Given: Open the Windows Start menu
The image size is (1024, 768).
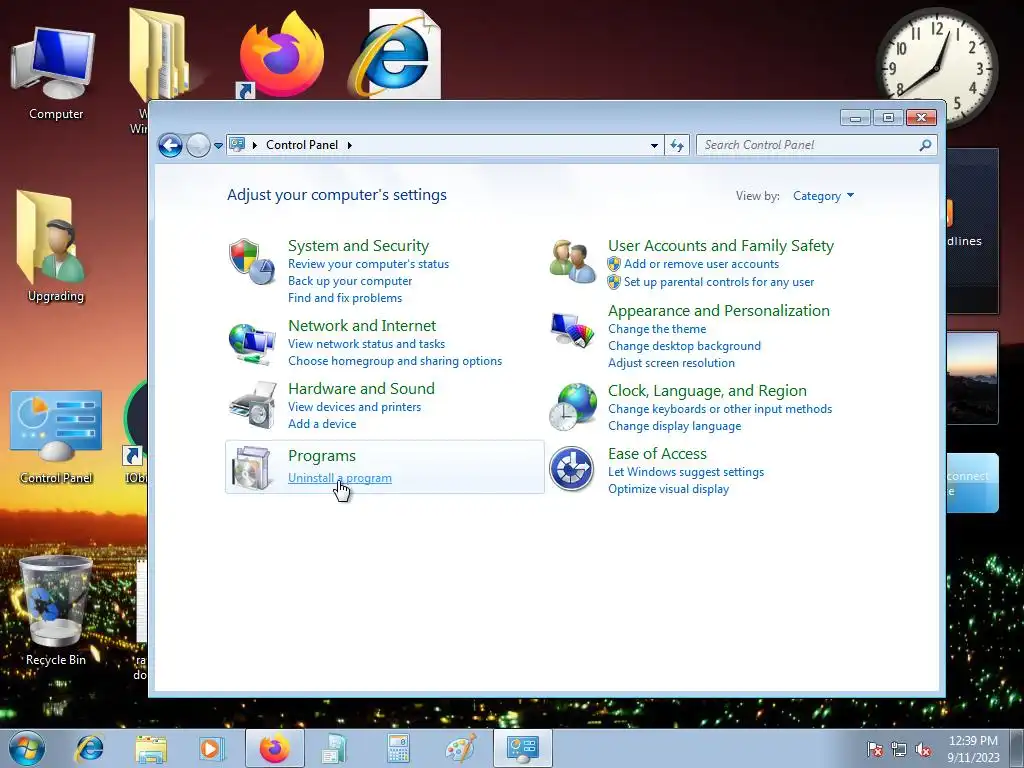Looking at the screenshot, I should (x=27, y=748).
